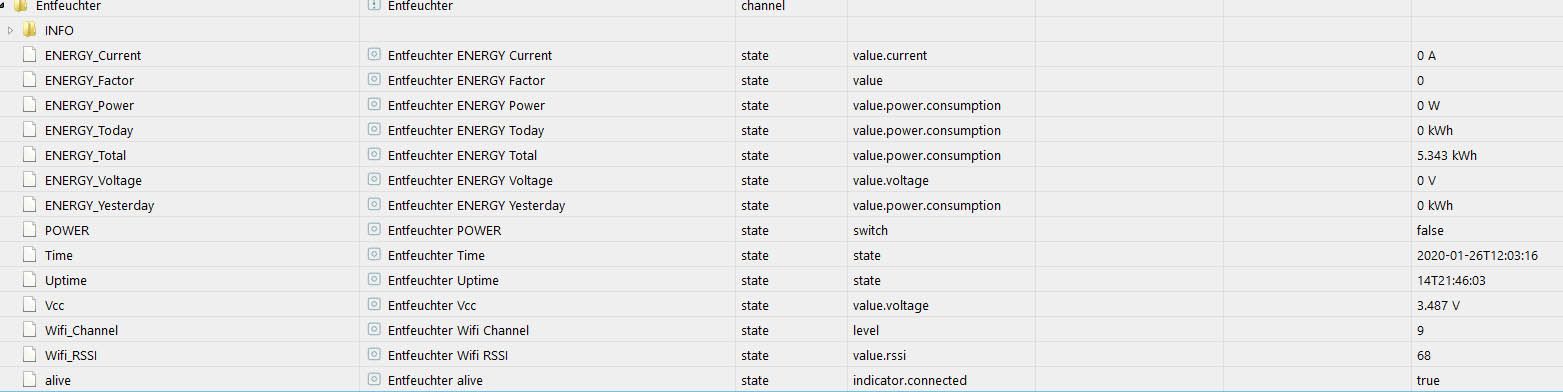The image size is (1563, 392).
Task: Click the Uptime tree entry
Action: coord(66,280)
